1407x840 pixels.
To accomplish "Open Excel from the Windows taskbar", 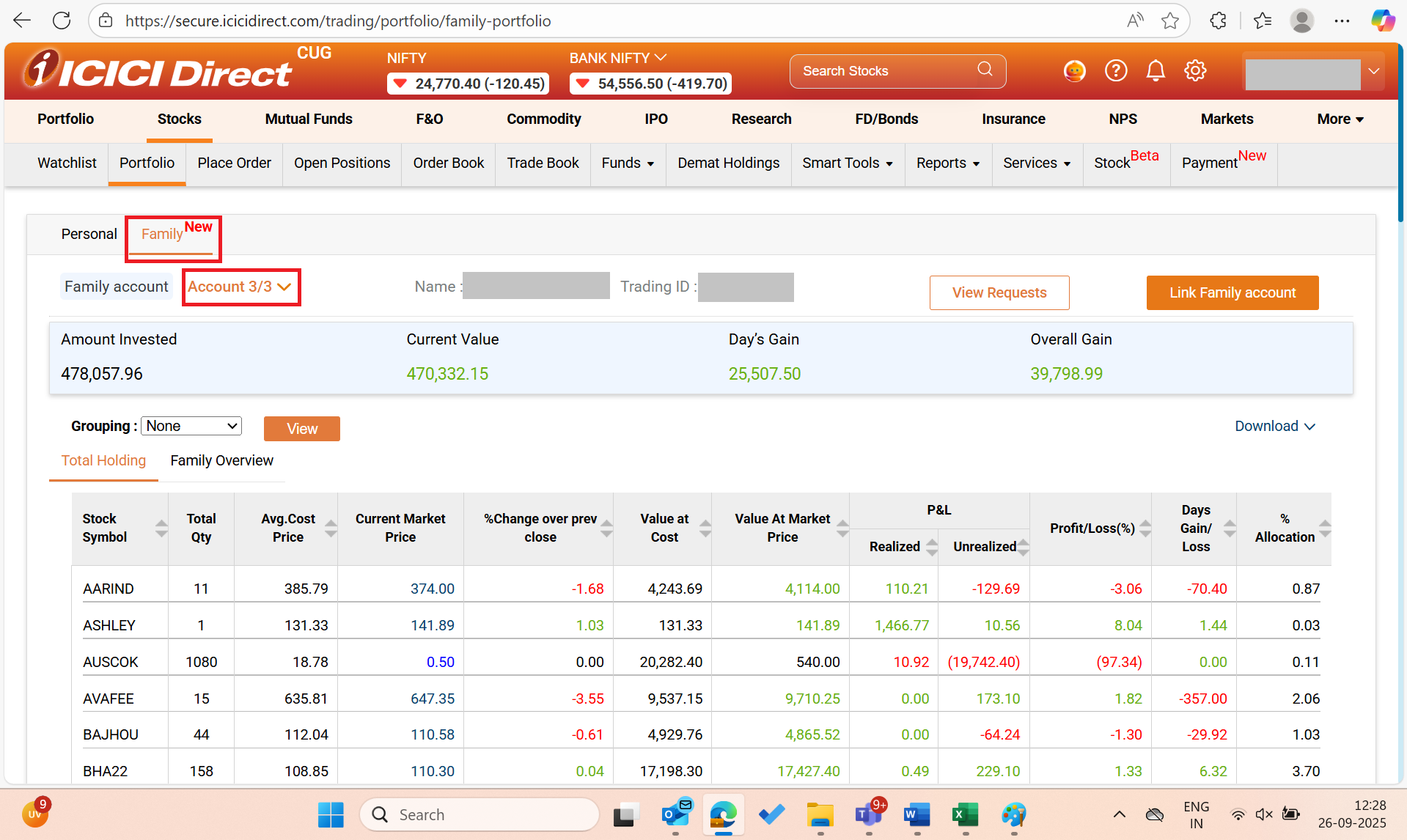I will tap(965, 814).
